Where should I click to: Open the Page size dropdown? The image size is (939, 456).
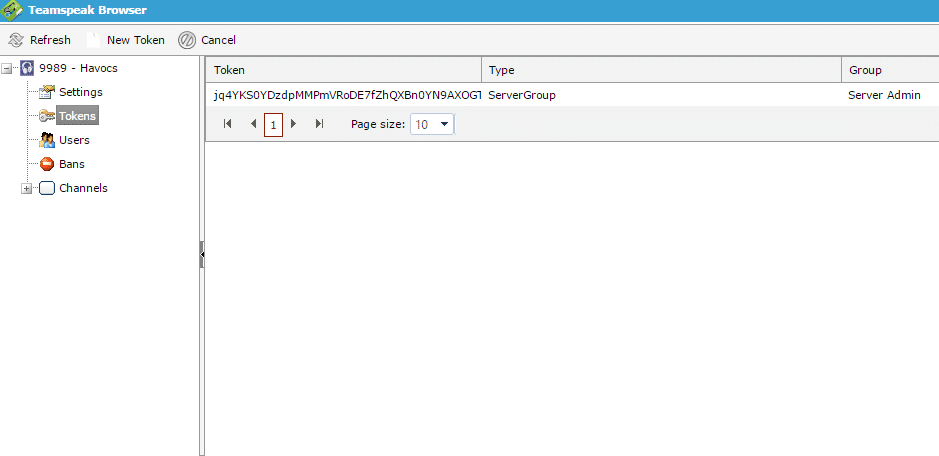click(x=444, y=124)
